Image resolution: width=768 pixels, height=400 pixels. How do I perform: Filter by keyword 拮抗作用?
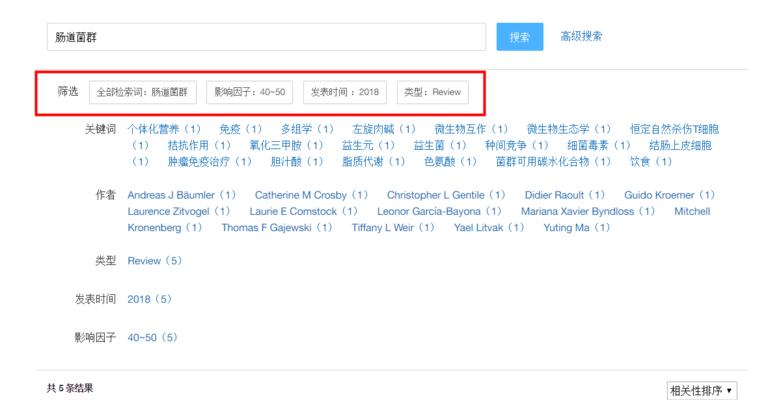pos(199,145)
